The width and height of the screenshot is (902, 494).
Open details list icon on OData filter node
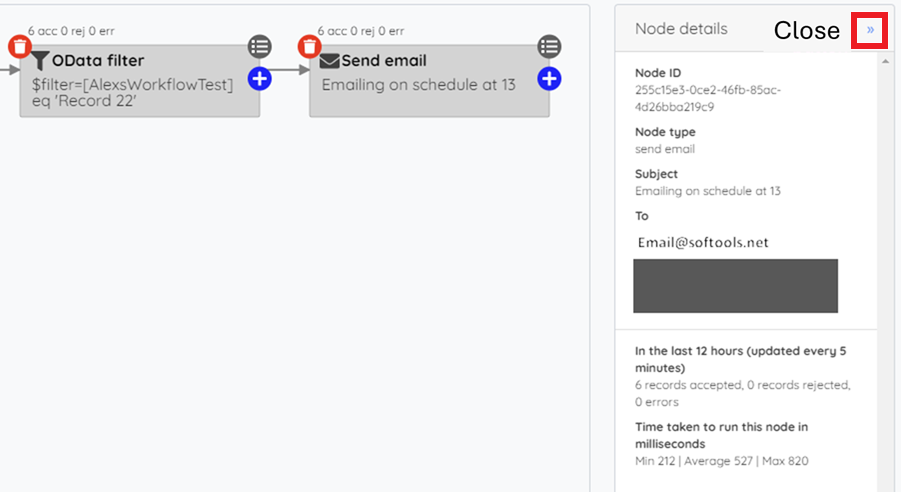(260, 47)
